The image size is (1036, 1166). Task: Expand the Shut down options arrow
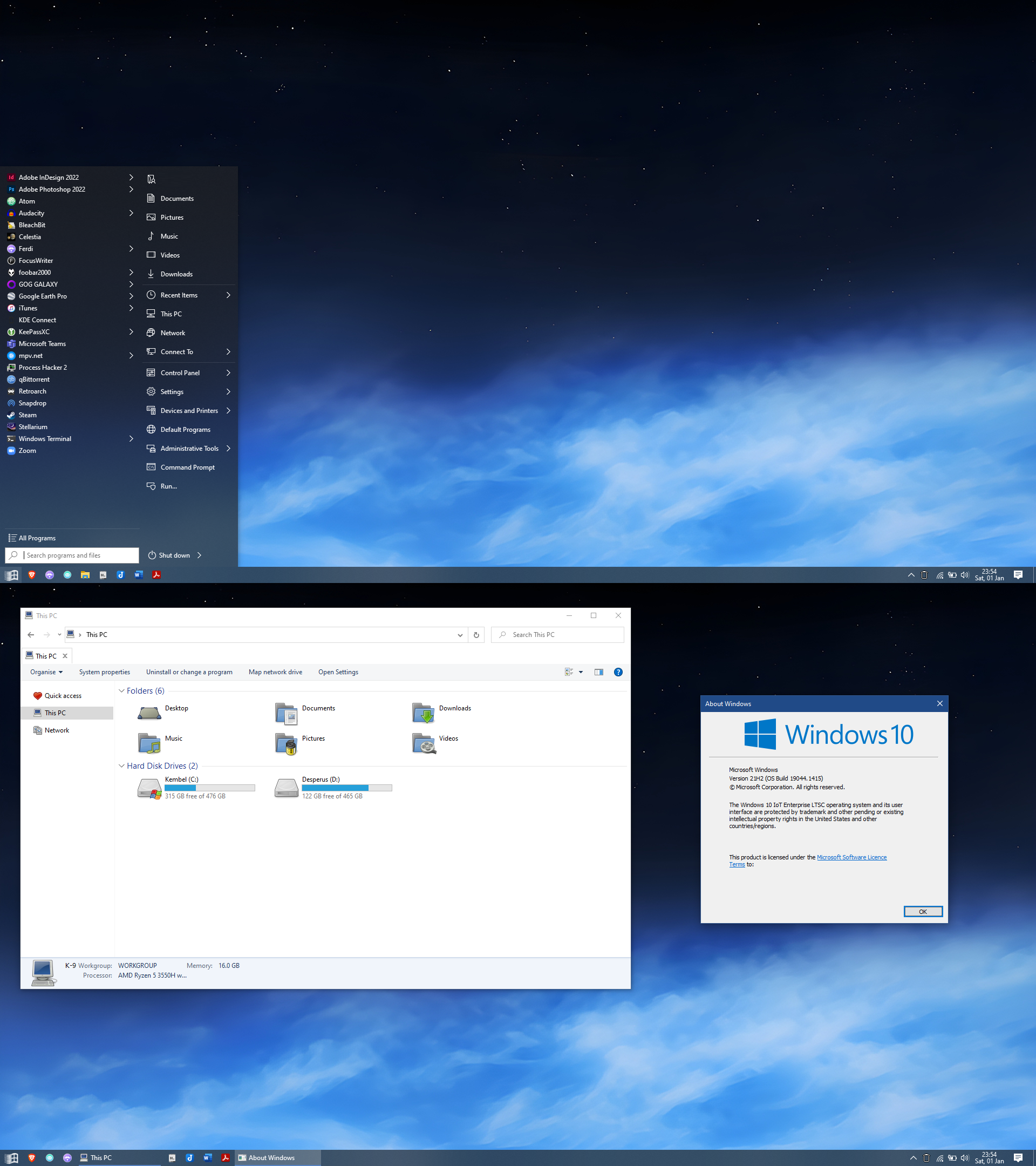click(200, 555)
